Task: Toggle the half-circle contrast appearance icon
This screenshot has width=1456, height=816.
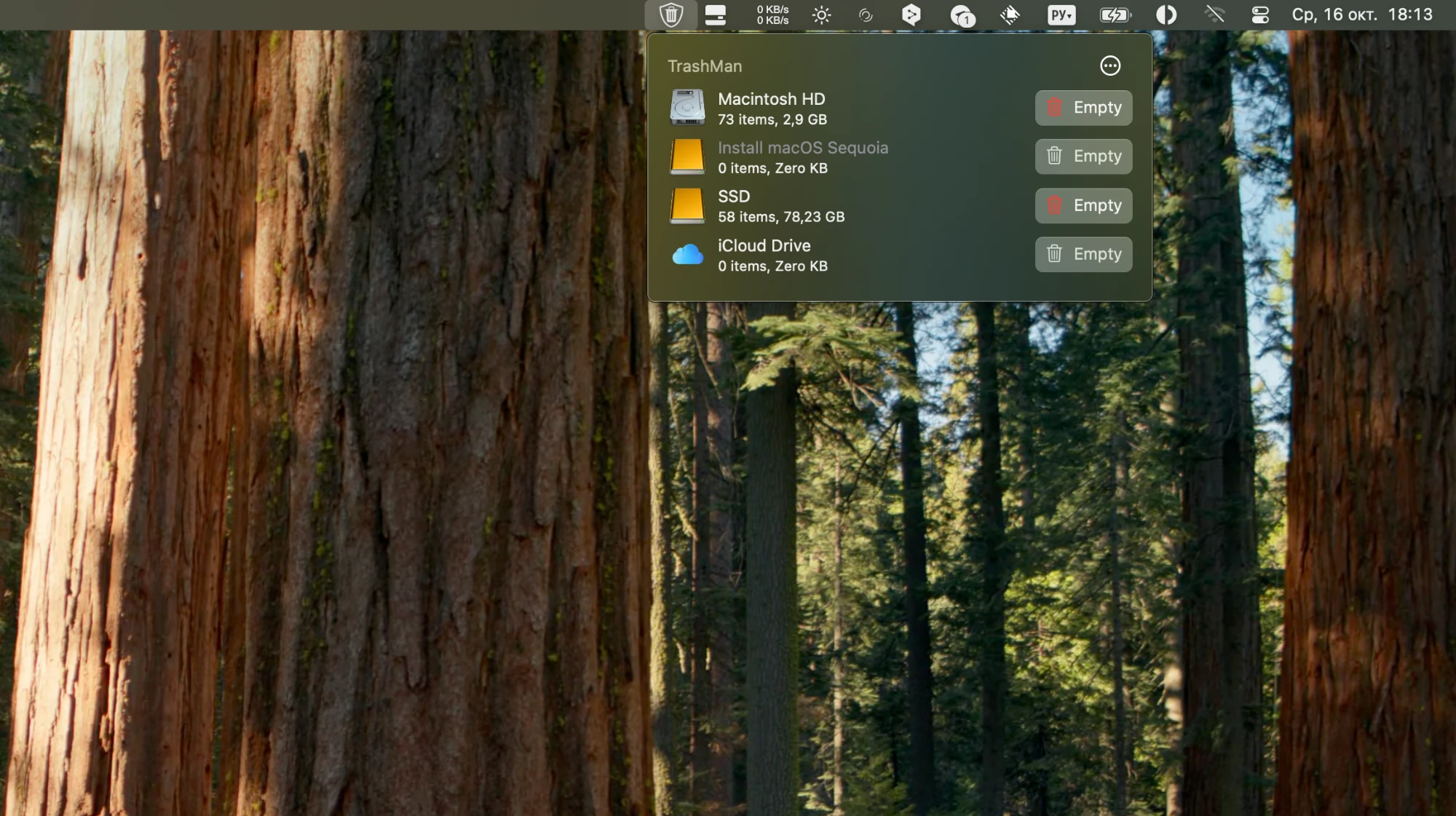Action: (1166, 15)
